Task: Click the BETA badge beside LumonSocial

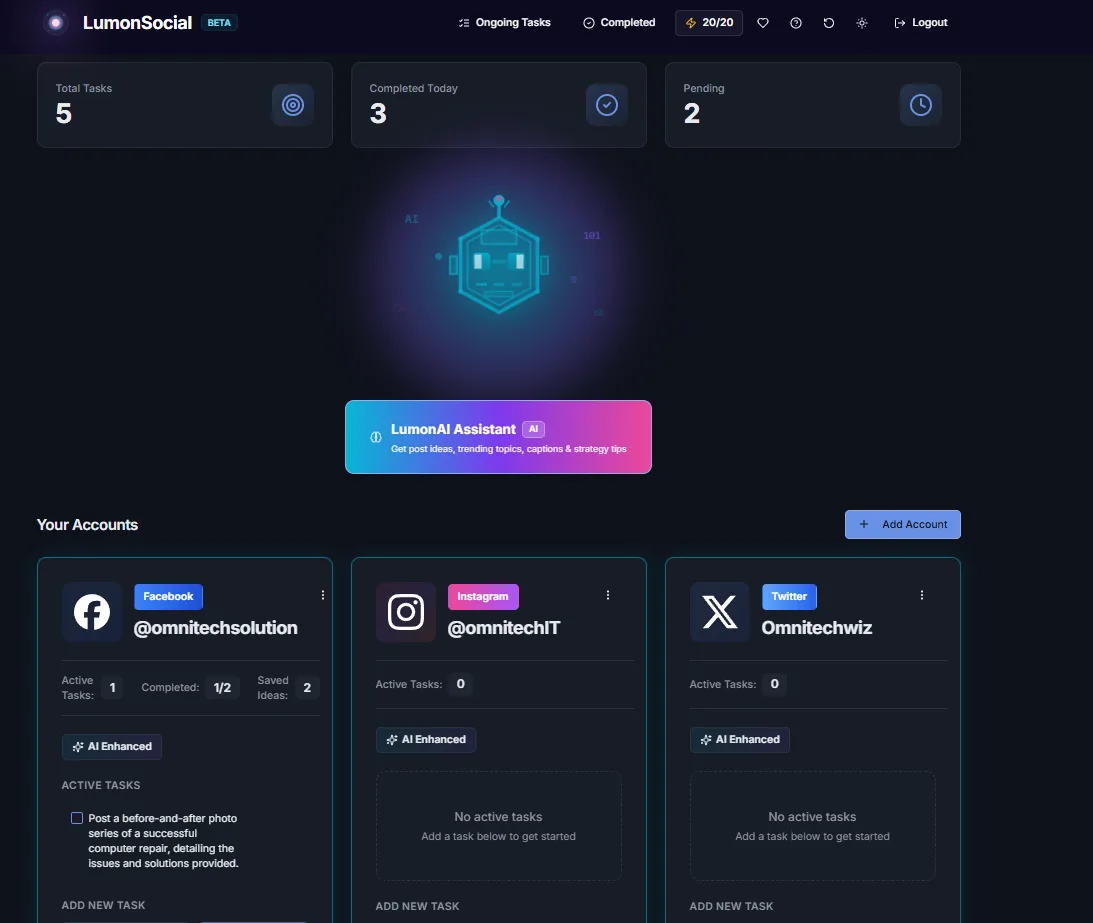Action: pyautogui.click(x=219, y=23)
